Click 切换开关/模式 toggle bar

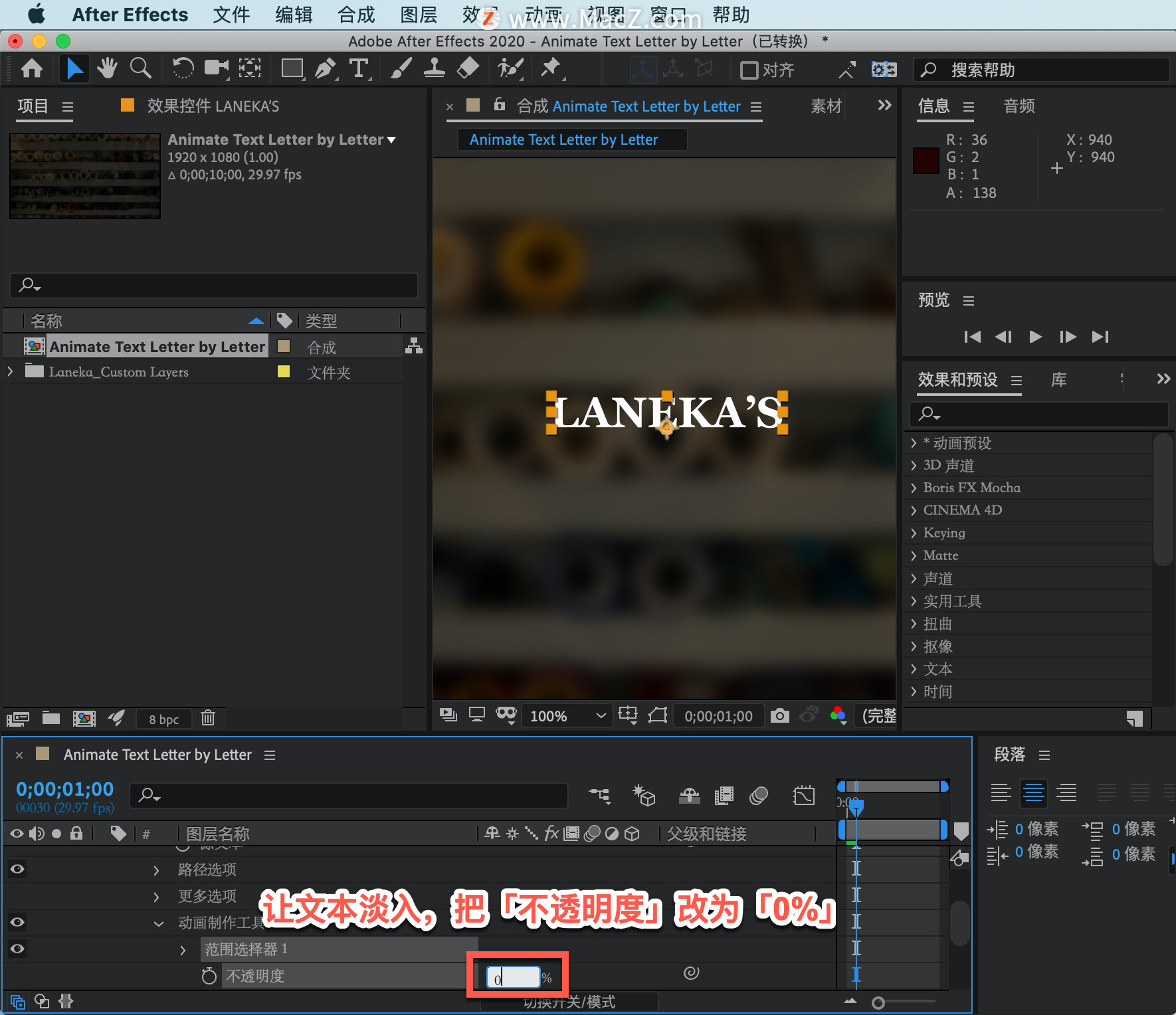569,1001
